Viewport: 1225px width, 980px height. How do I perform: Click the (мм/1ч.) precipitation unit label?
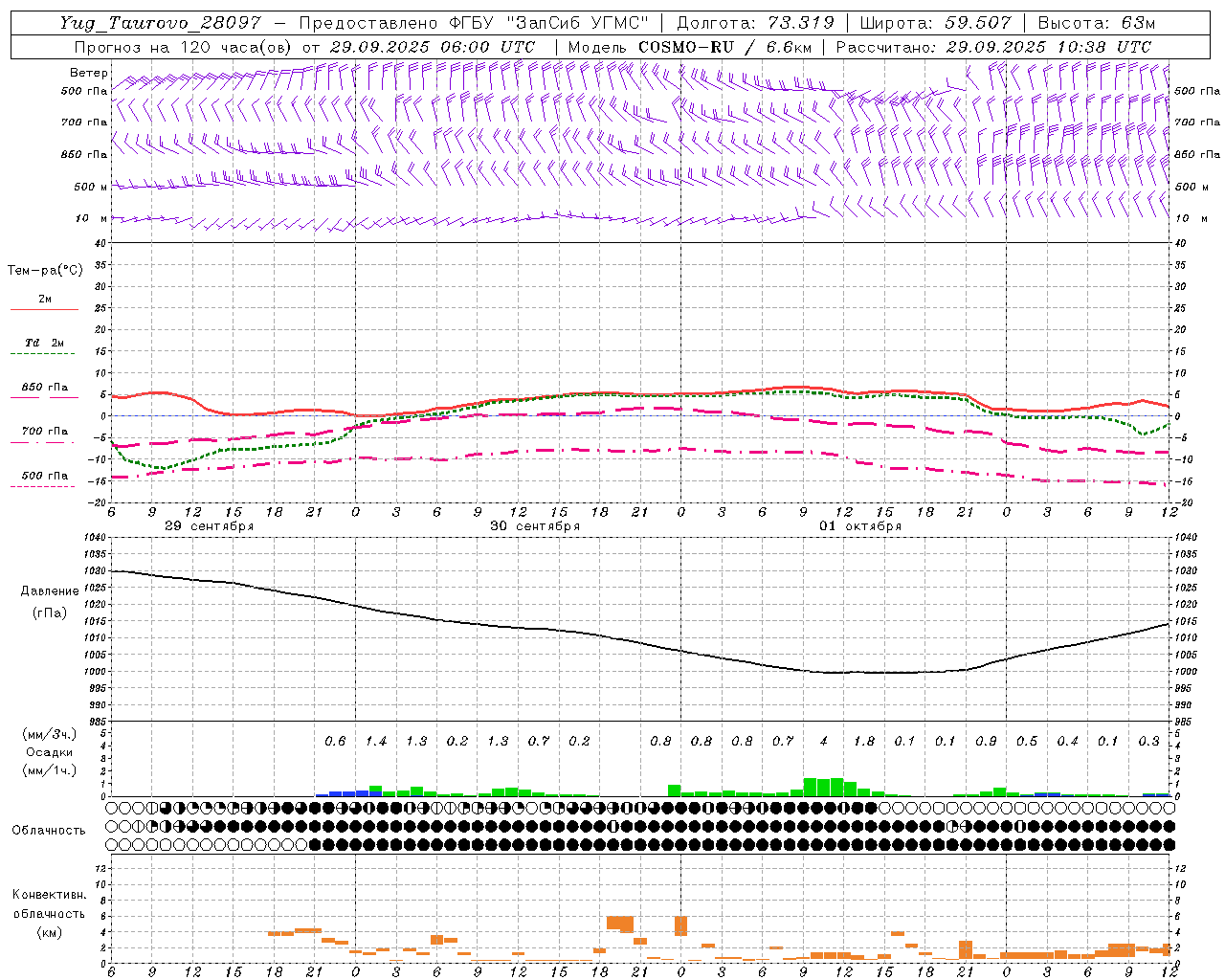pyautogui.click(x=50, y=770)
